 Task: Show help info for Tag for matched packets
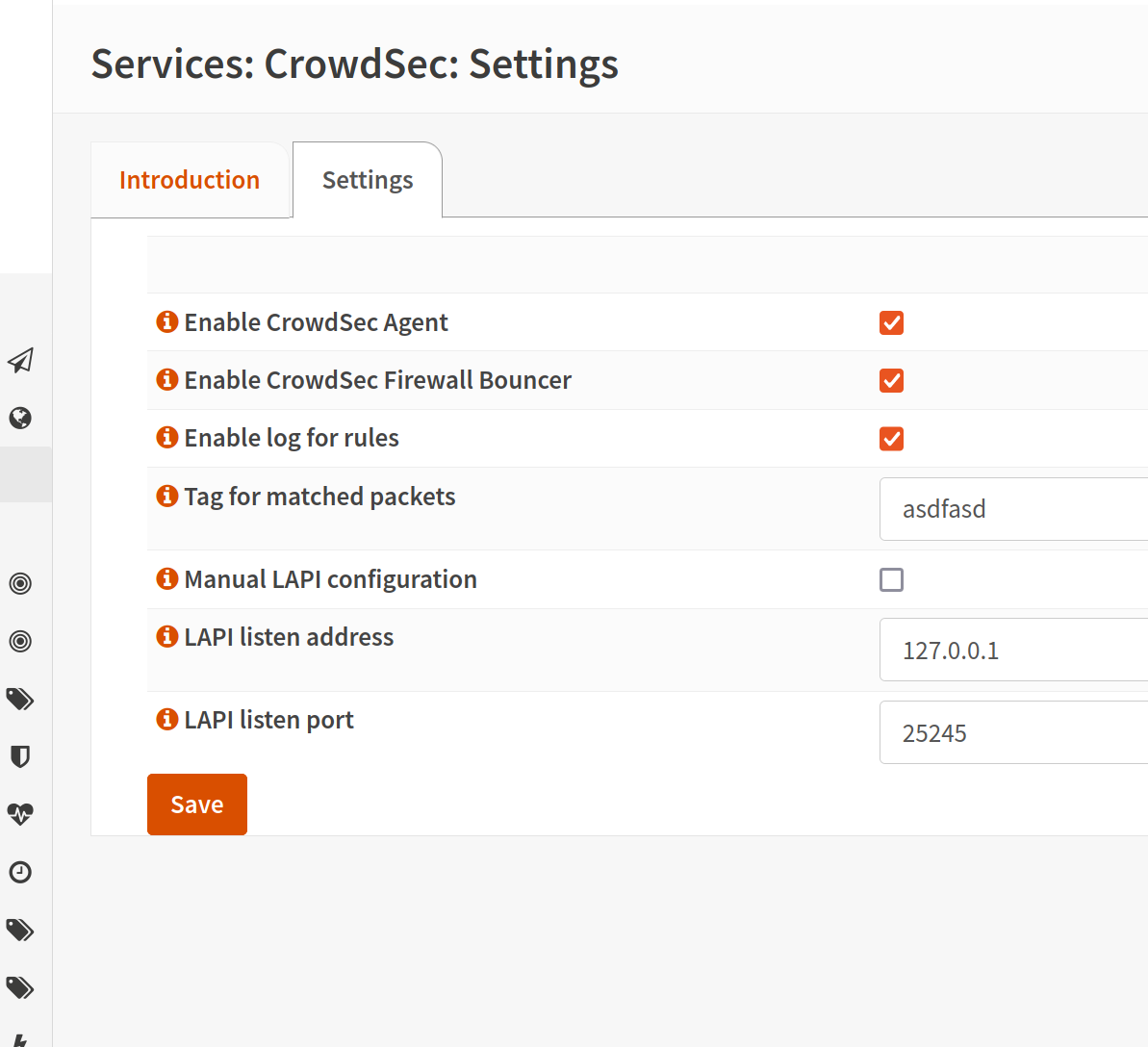coord(166,496)
